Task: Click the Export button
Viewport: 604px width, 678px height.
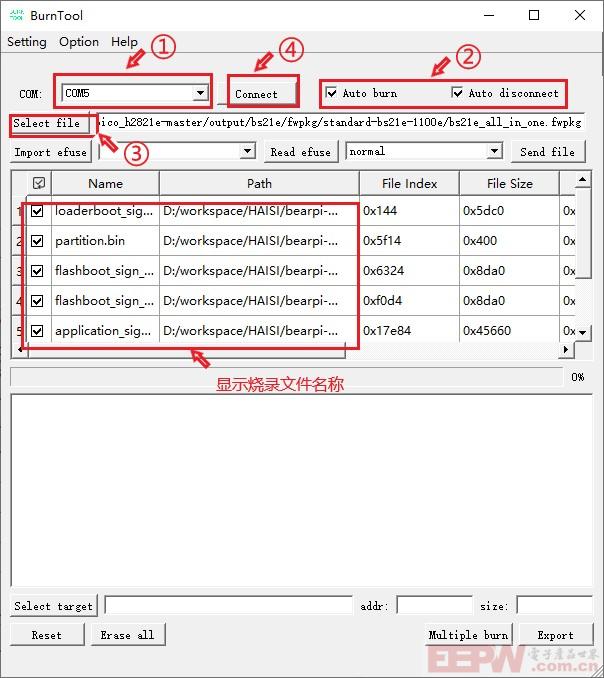Action: (x=556, y=635)
